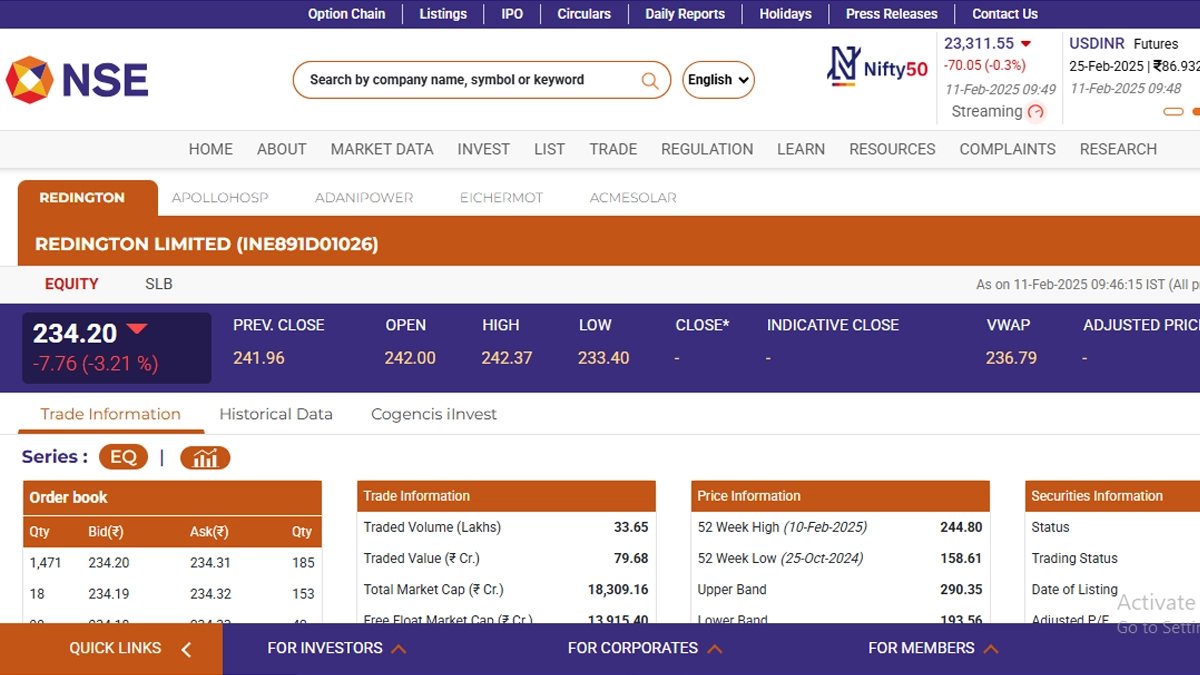Screen dimensions: 1200x675
Task: Open the MARKET DATA menu
Action: coord(382,149)
